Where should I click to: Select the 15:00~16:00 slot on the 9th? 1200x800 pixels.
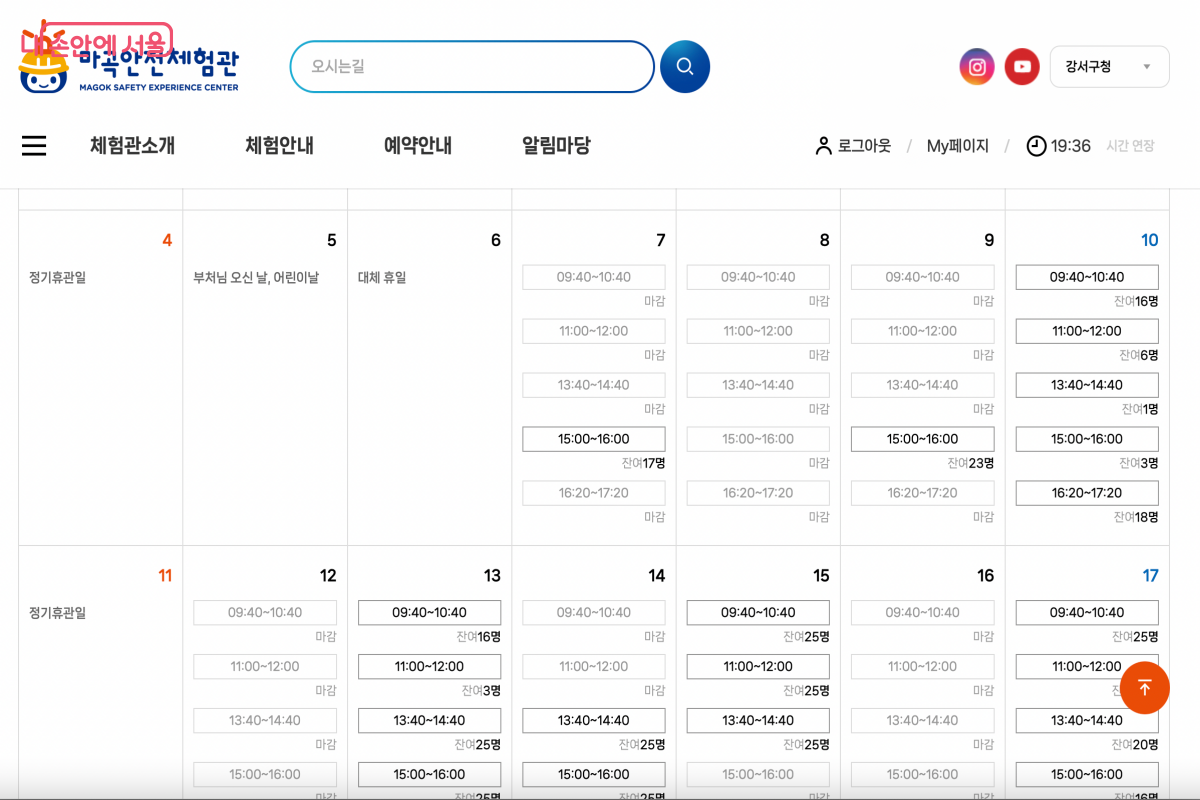pos(922,439)
